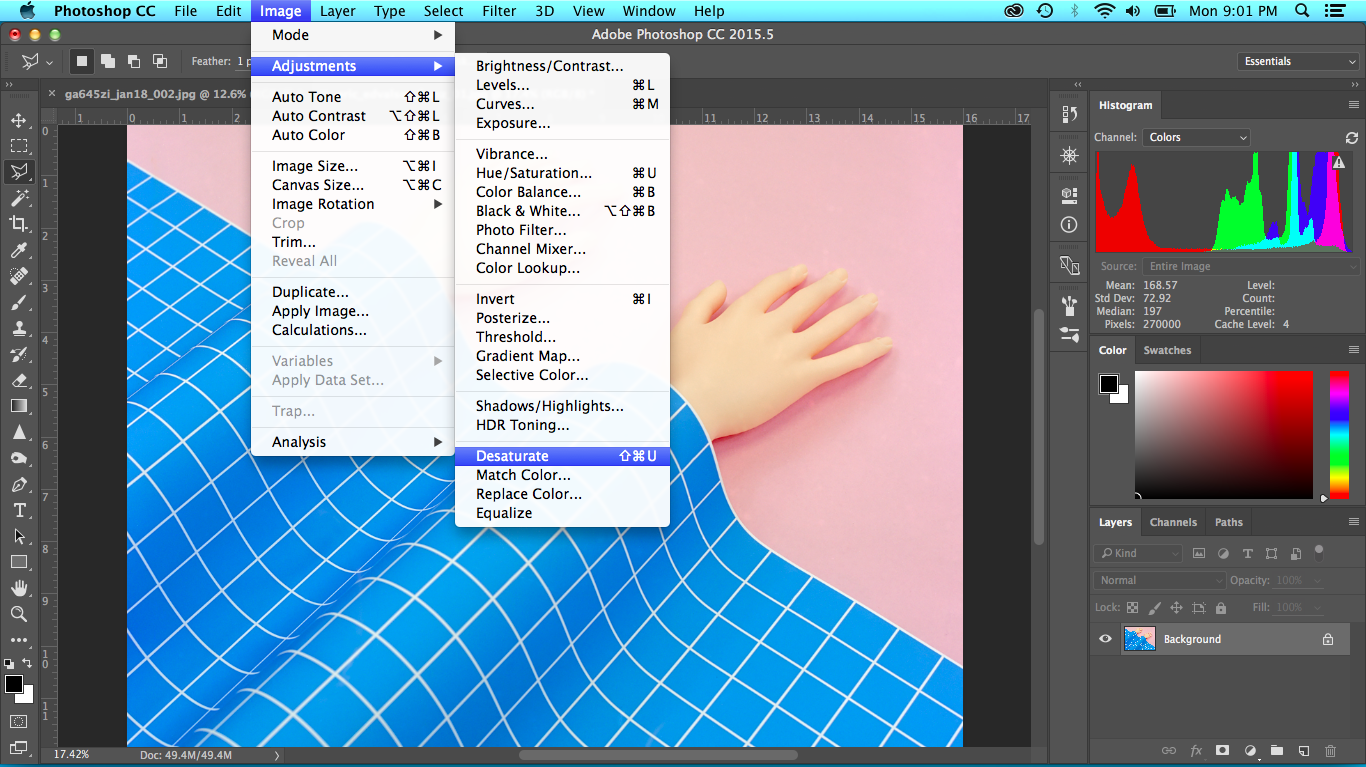The width and height of the screenshot is (1366, 767).
Task: Choose Intersect with selection mode
Action: tap(159, 61)
